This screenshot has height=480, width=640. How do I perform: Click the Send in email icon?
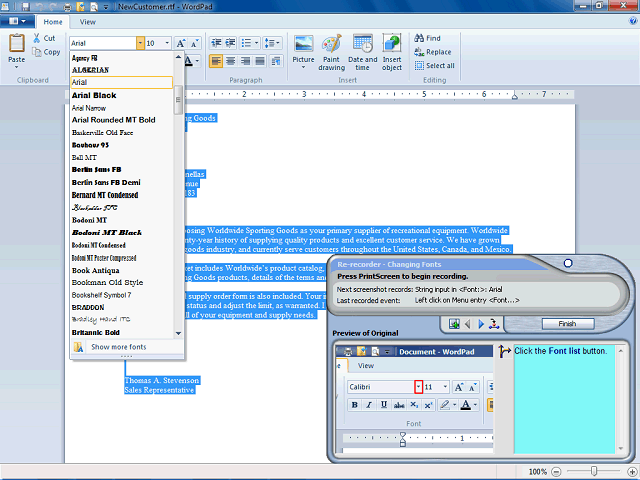point(80,7)
